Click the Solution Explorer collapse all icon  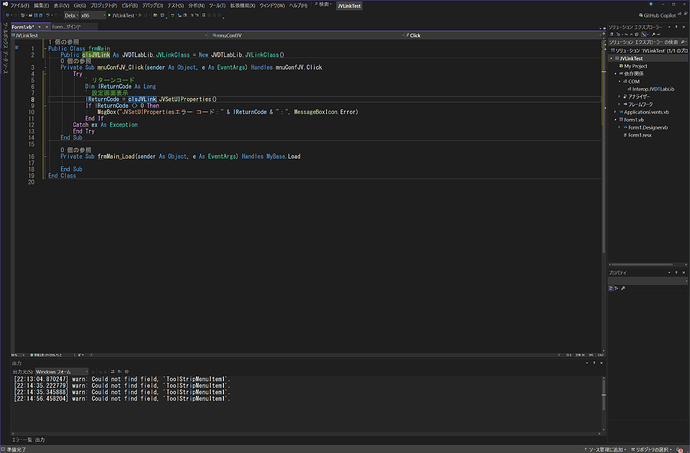click(631, 34)
